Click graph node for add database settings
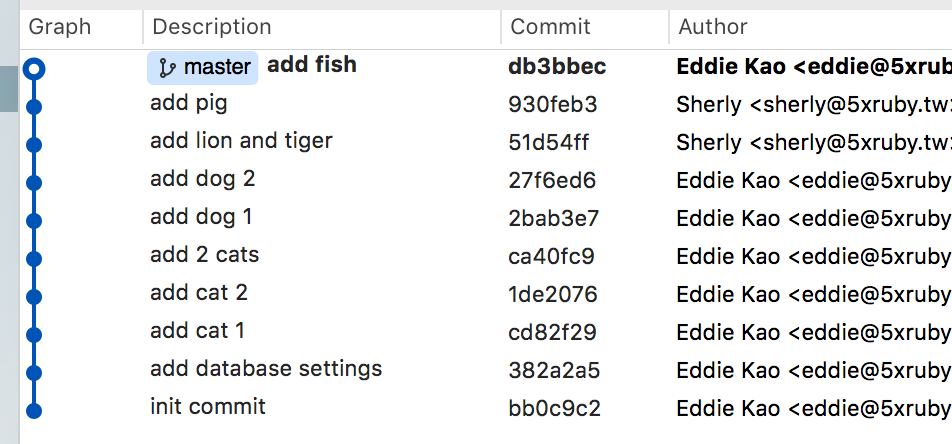 coord(35,372)
